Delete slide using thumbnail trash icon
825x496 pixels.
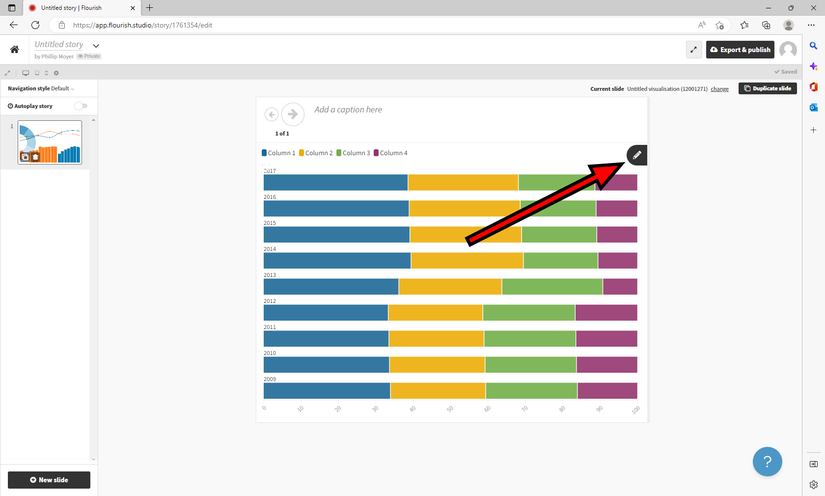(x=35, y=157)
